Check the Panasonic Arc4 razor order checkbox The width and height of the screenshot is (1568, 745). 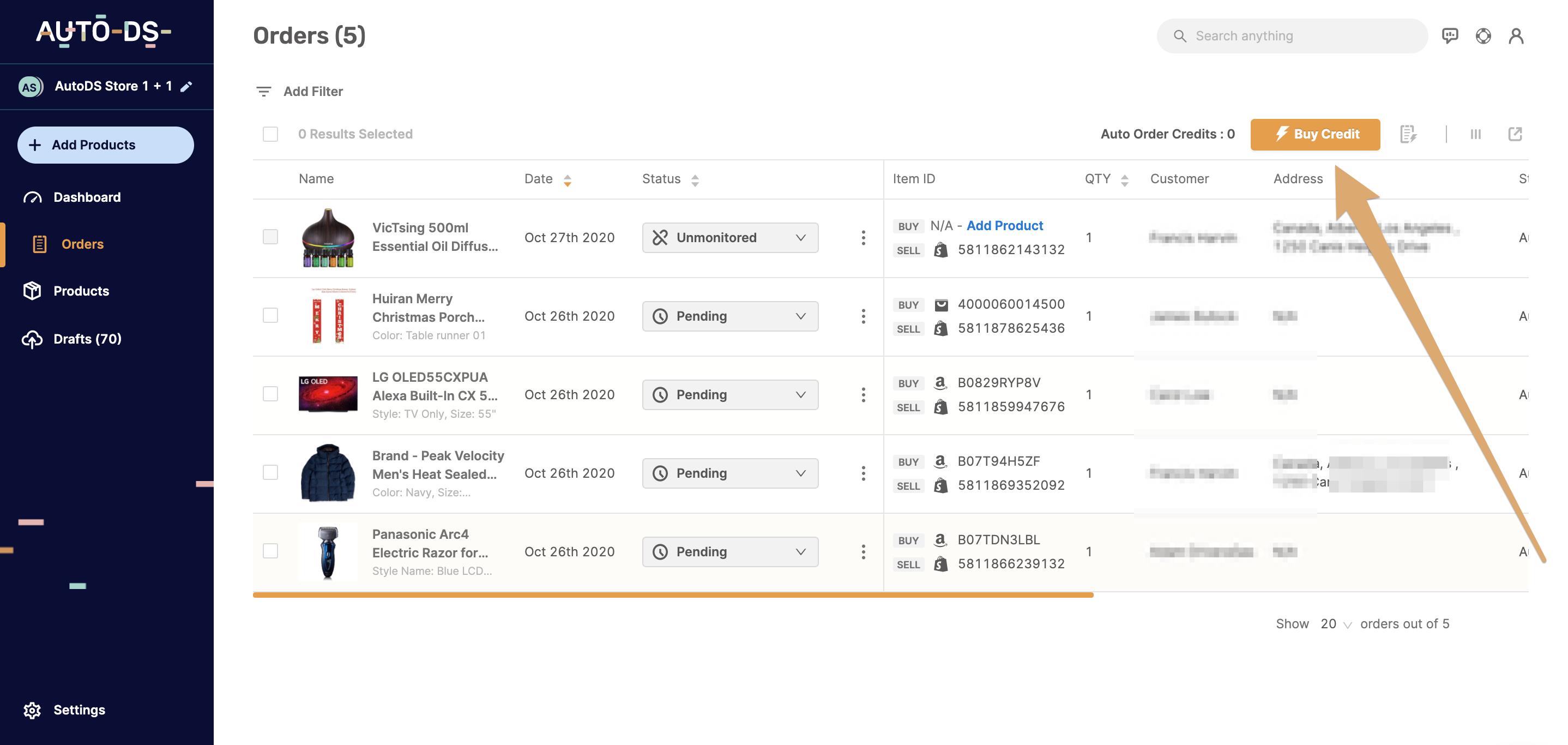point(270,551)
